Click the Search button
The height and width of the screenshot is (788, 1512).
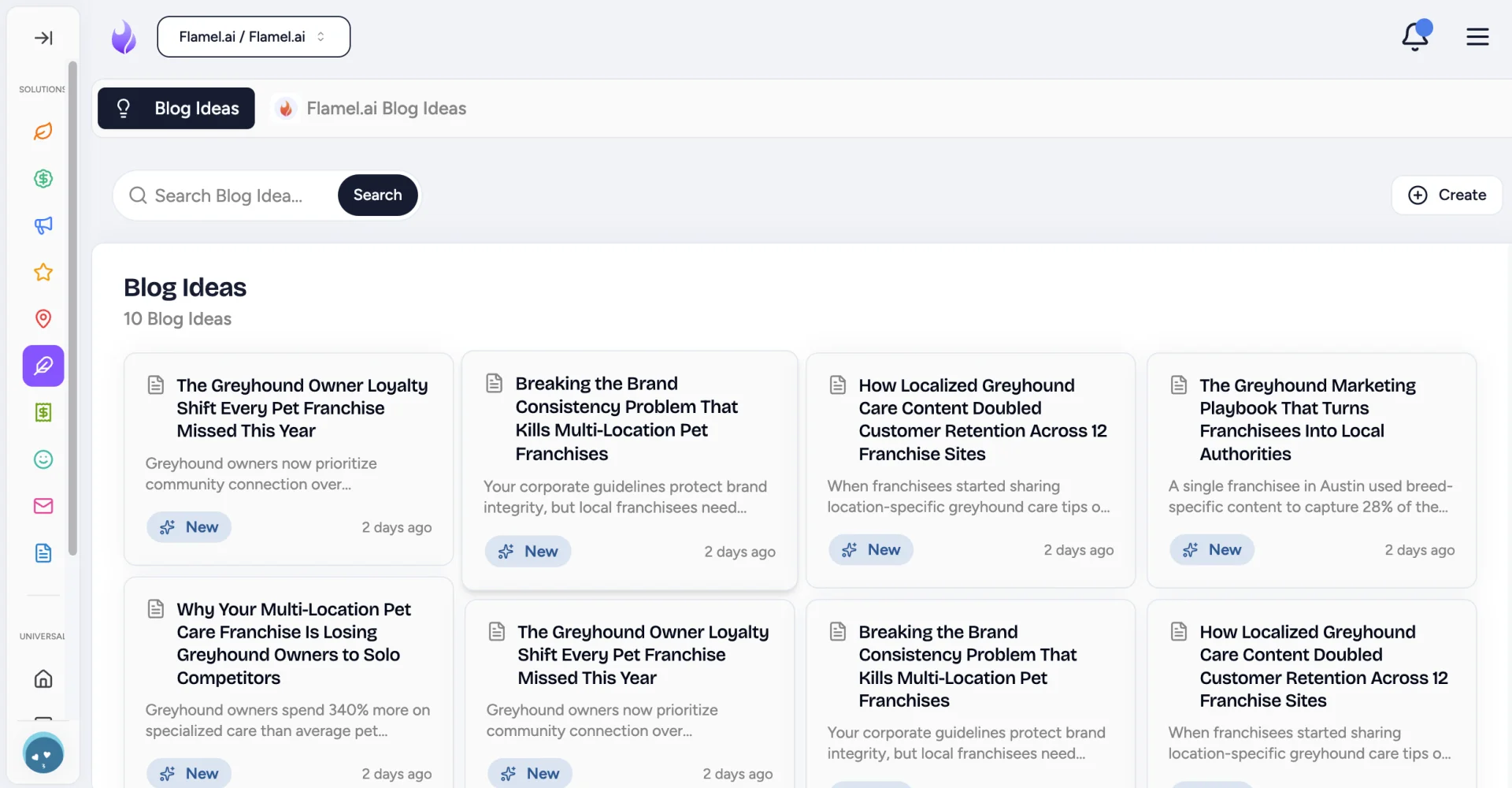pyautogui.click(x=377, y=195)
